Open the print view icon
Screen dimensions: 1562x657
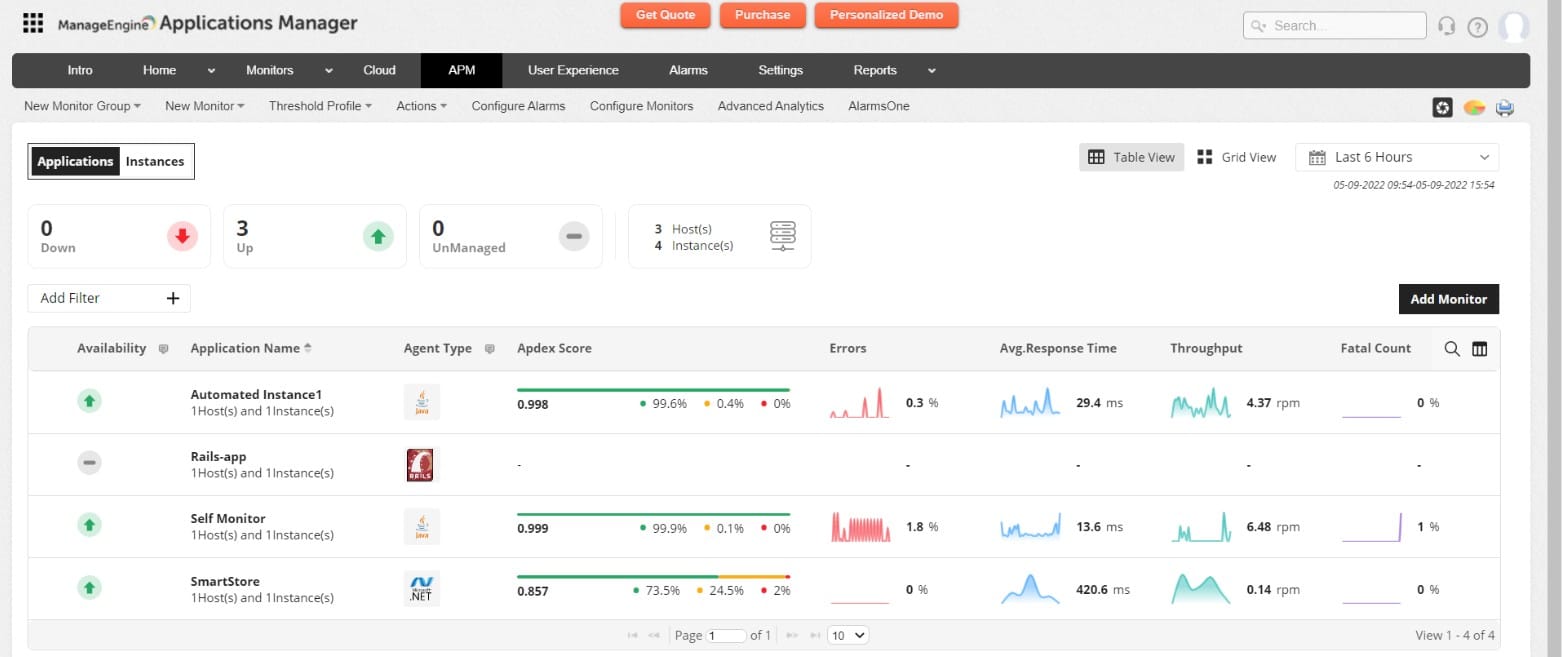click(x=1505, y=106)
